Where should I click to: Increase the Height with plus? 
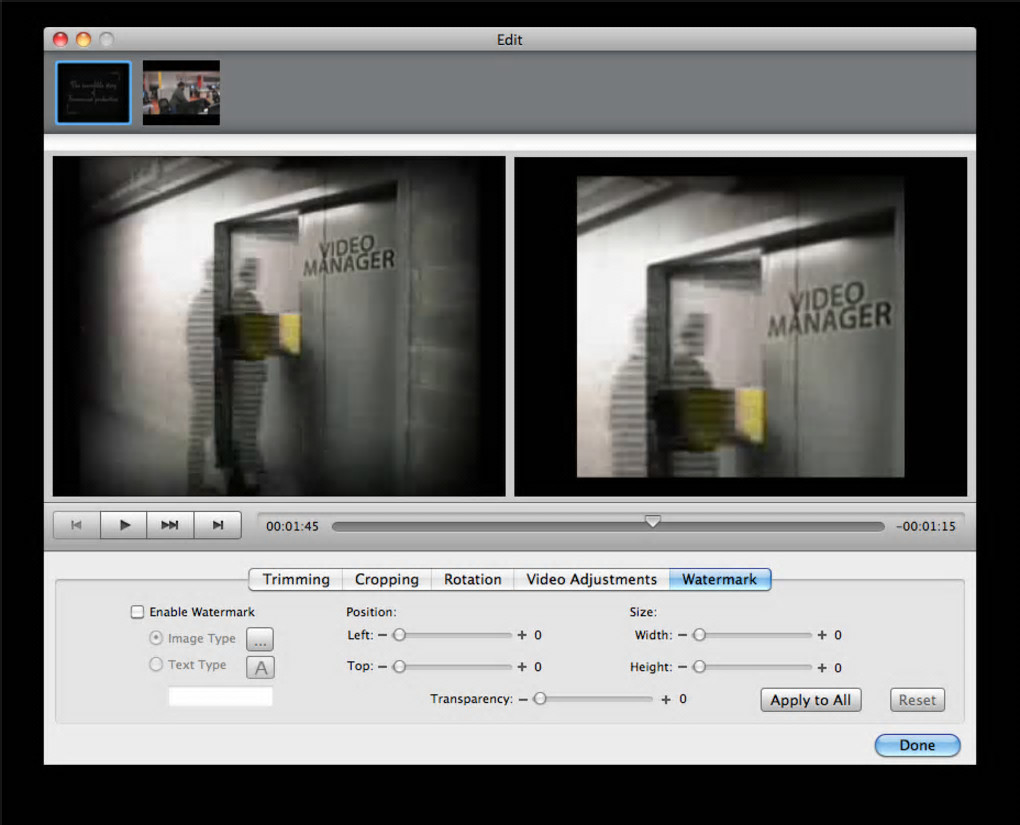point(822,668)
